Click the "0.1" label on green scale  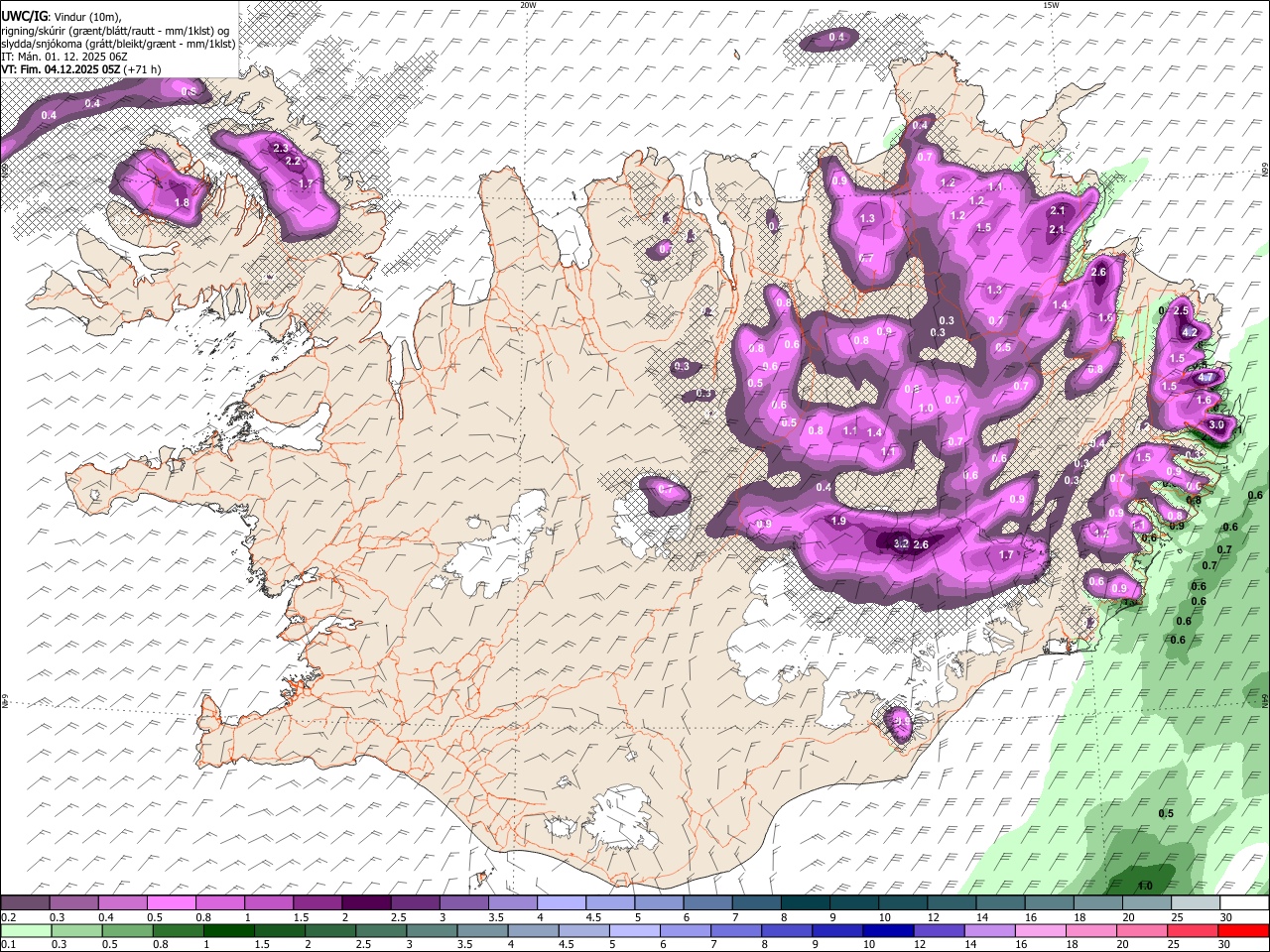(8, 945)
